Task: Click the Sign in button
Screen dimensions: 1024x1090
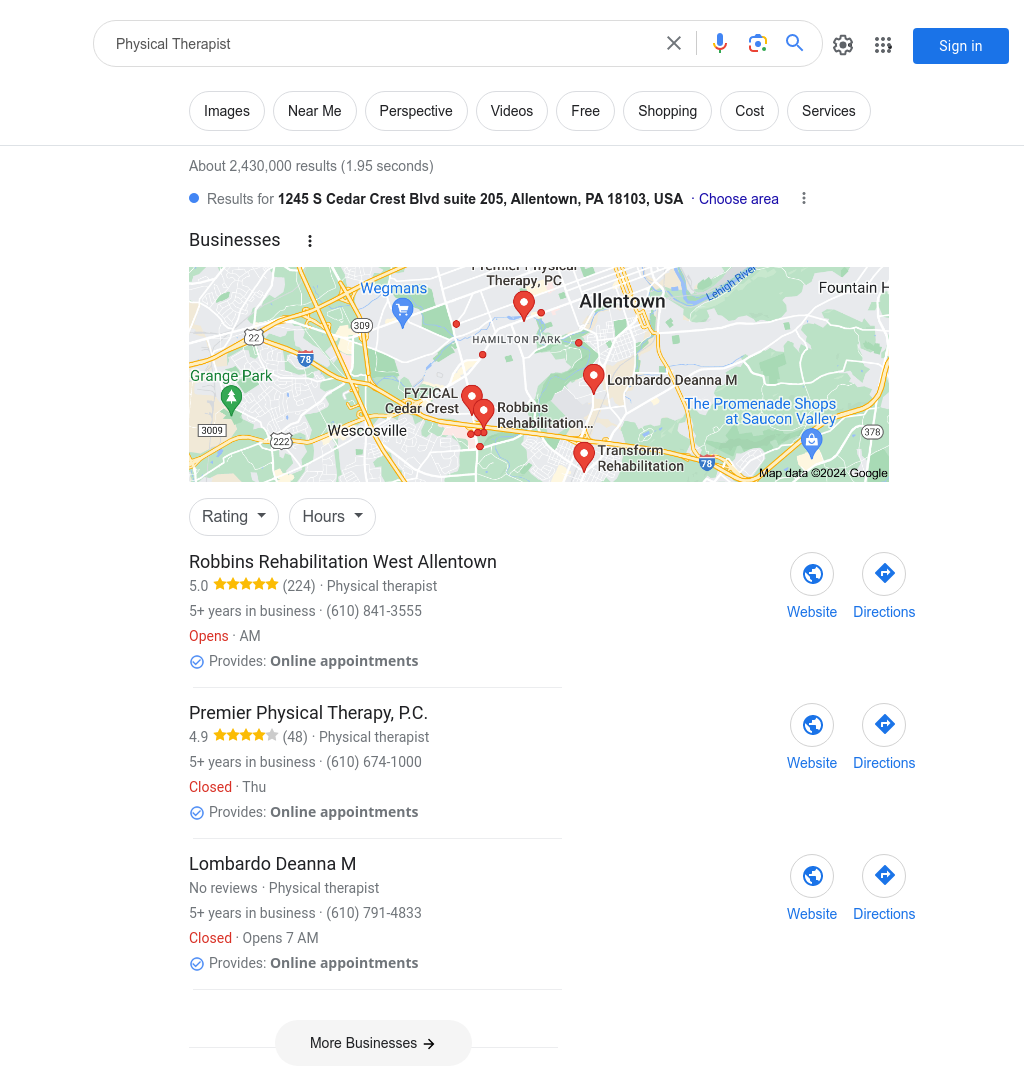Action: coord(961,46)
